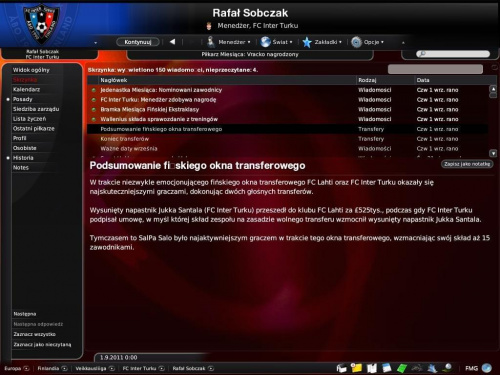Go back with the left arrow
The image size is (500, 375).
click(172, 42)
